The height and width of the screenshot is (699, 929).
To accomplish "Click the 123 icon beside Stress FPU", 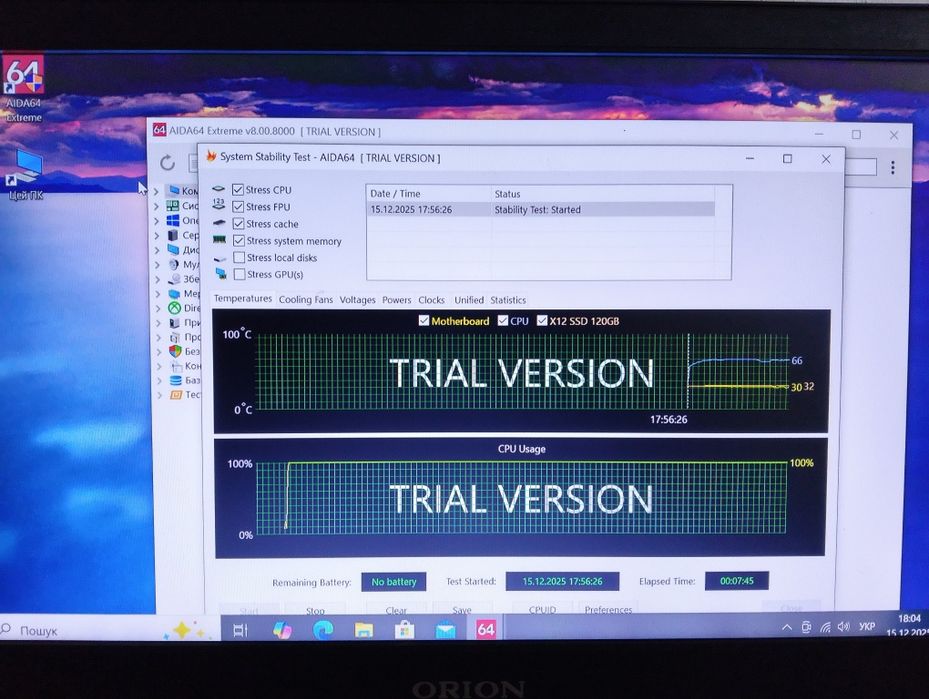I will 219,205.
